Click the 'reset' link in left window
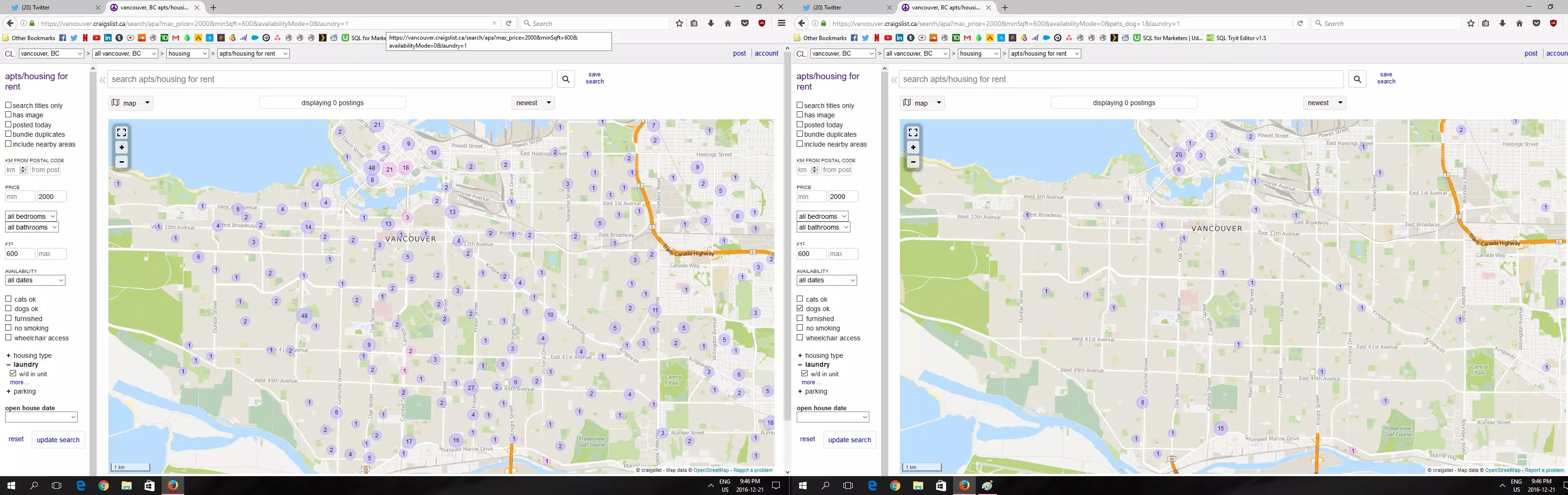Viewport: 1568px width, 495px height. coord(16,439)
